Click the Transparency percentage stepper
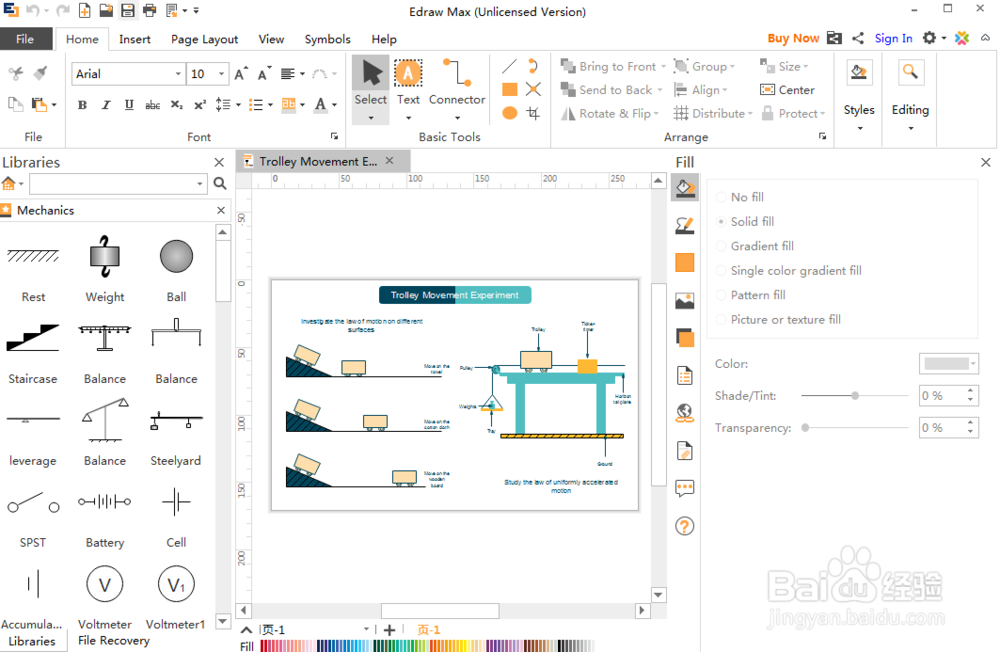Image resolution: width=1000 pixels, height=652 pixels. point(970,427)
